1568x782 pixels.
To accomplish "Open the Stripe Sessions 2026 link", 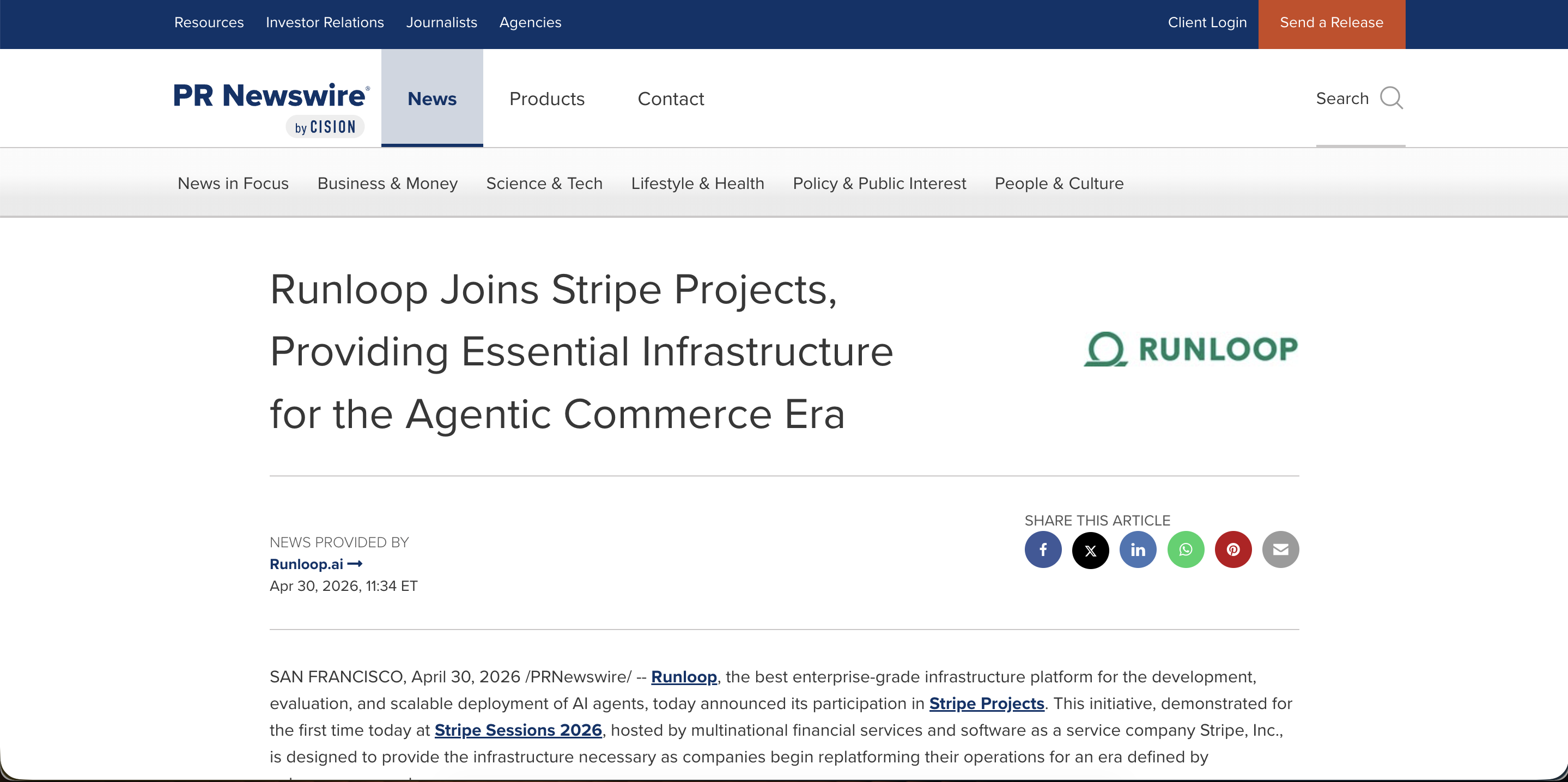I will coord(518,730).
